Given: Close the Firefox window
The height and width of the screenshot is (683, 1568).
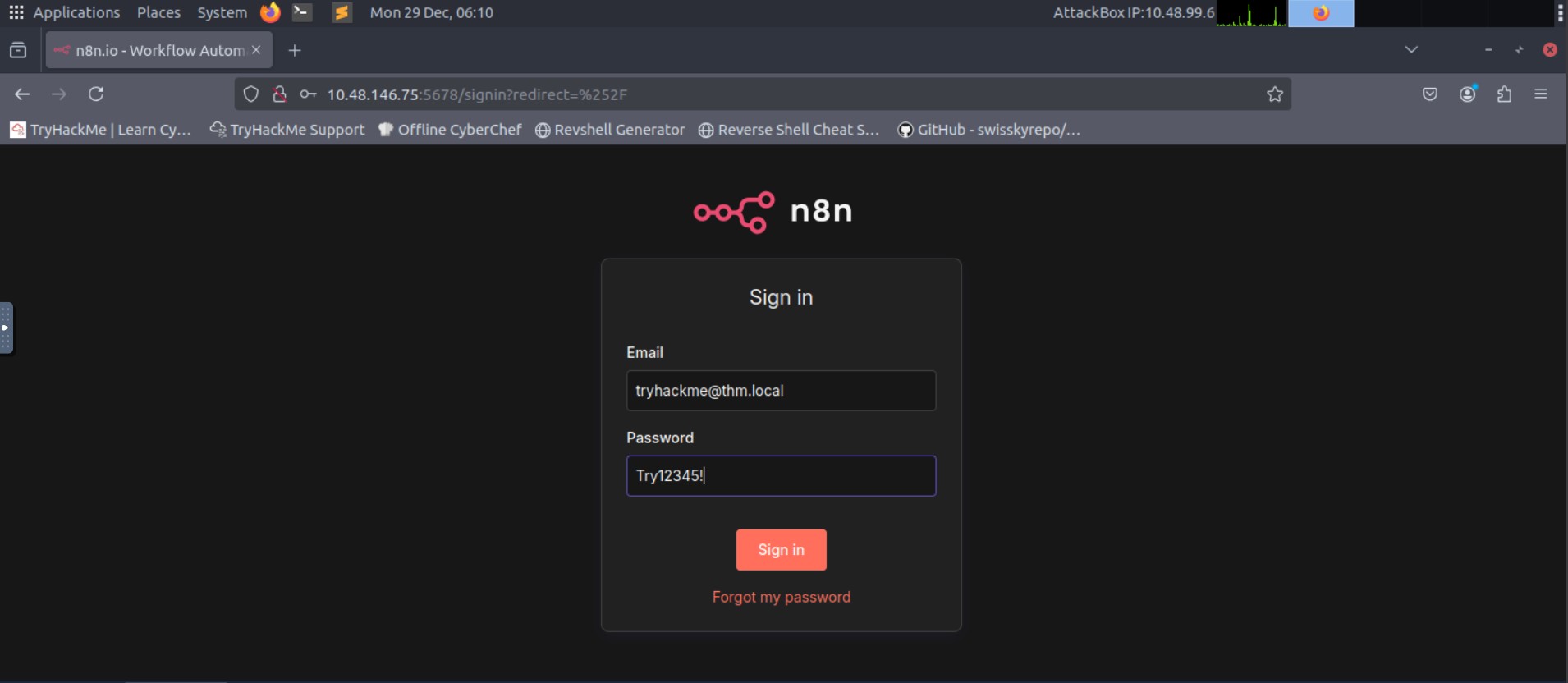Looking at the screenshot, I should click(1550, 49).
